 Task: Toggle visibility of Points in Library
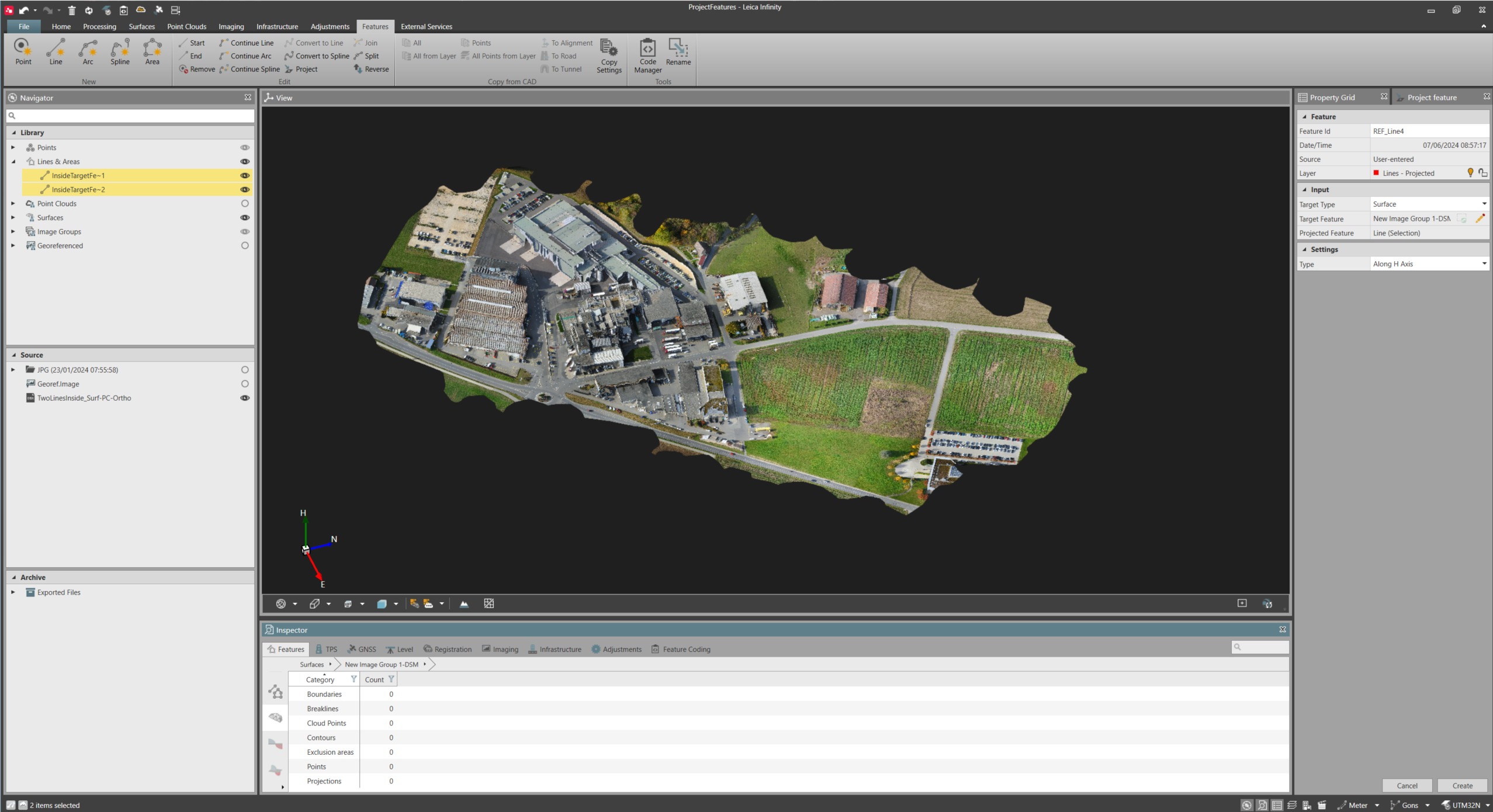click(x=245, y=147)
